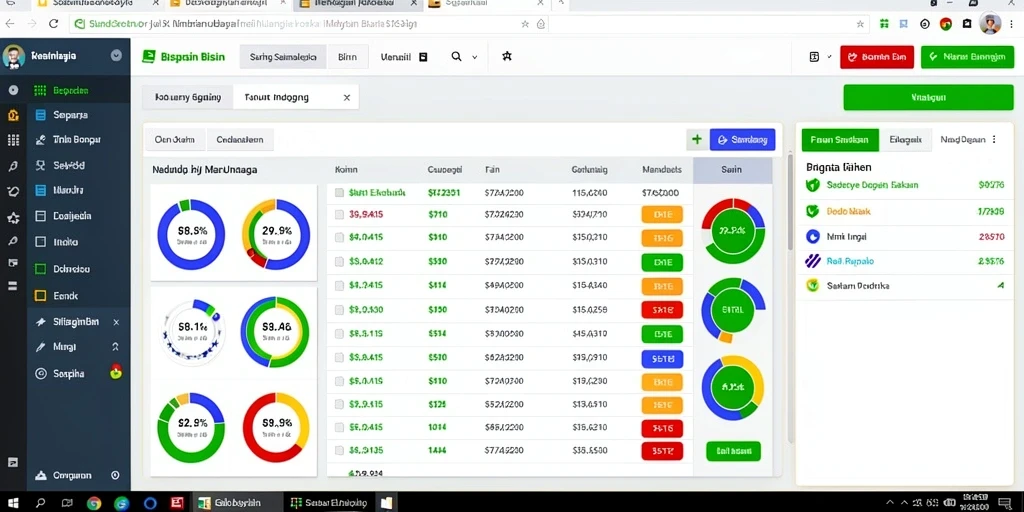Click the star icon in top toolbar
Screen dimensions: 1024x512
point(507,57)
